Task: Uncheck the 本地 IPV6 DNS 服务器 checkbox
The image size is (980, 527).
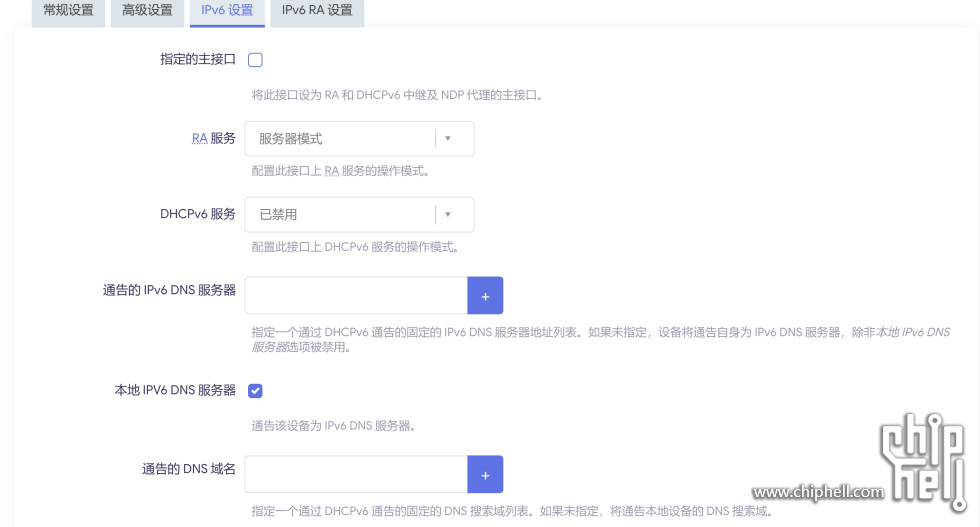Action: tap(255, 391)
